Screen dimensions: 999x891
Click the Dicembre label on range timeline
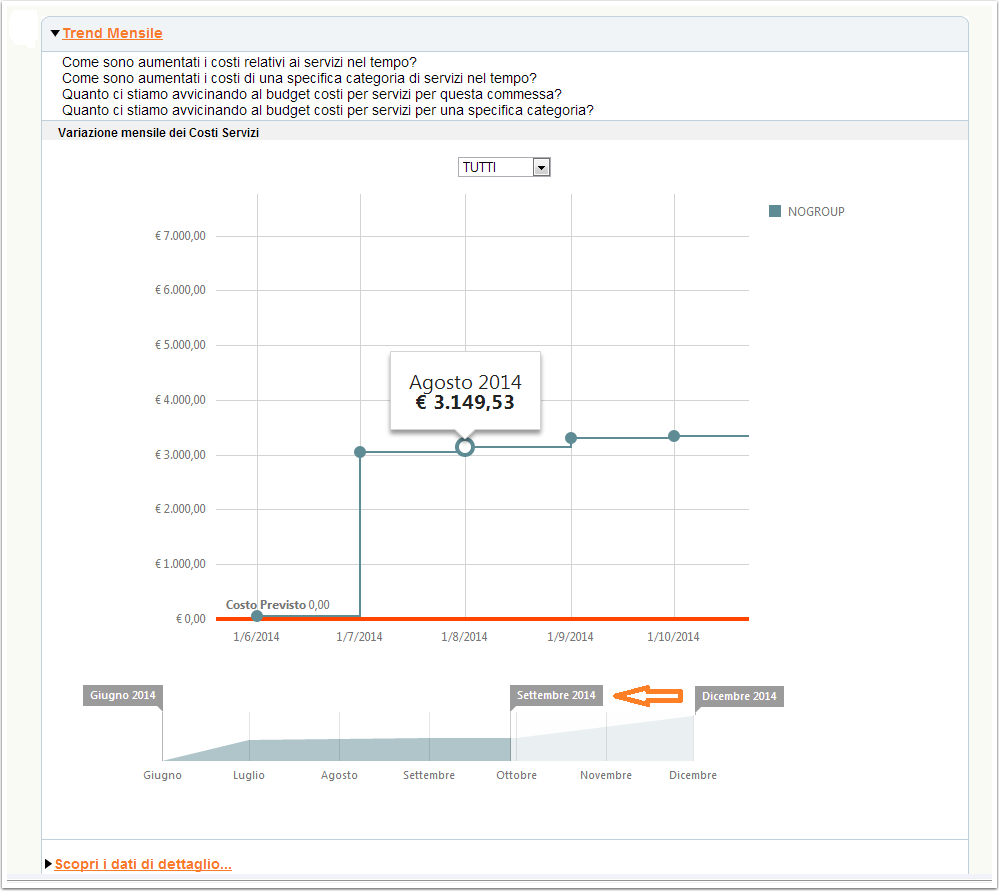[x=693, y=775]
